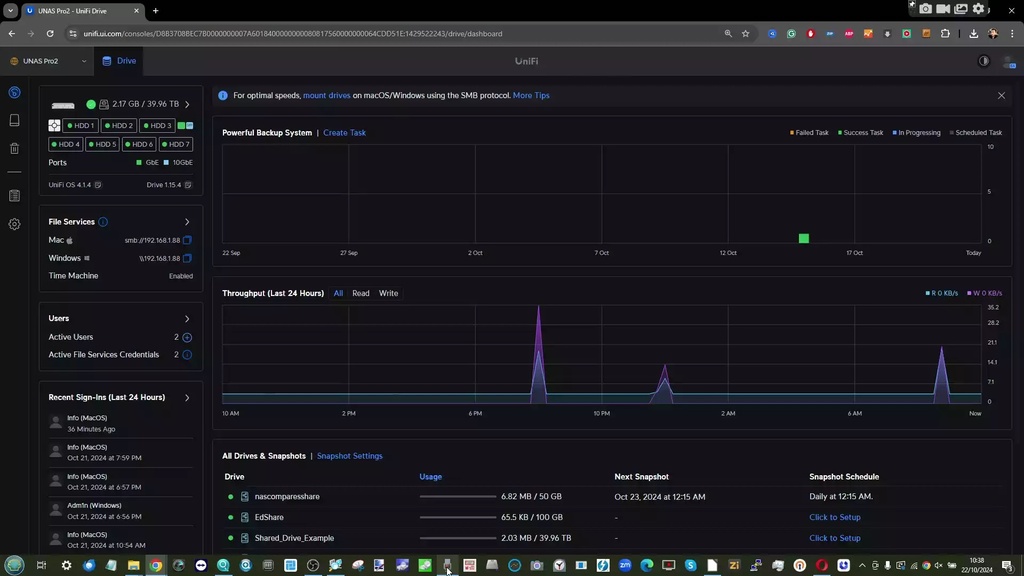Expand storage summary 2.17 GB chevron
This screenshot has height=576, width=1024.
(x=187, y=104)
